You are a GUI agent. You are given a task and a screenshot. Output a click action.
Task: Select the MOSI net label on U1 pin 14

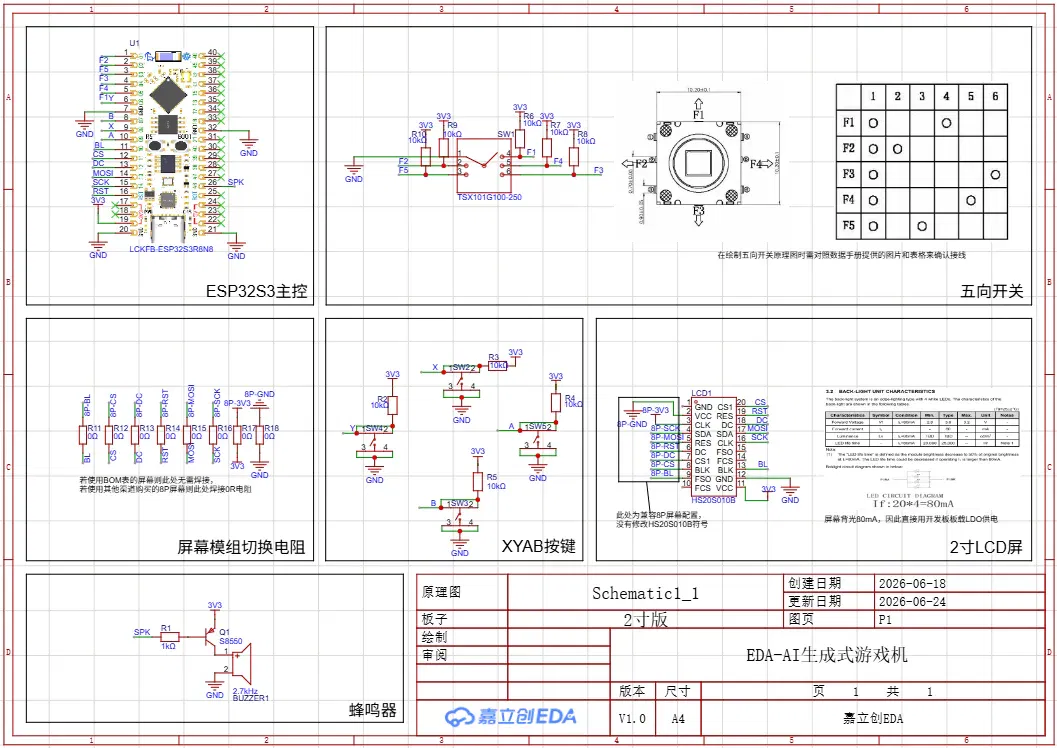point(102,173)
